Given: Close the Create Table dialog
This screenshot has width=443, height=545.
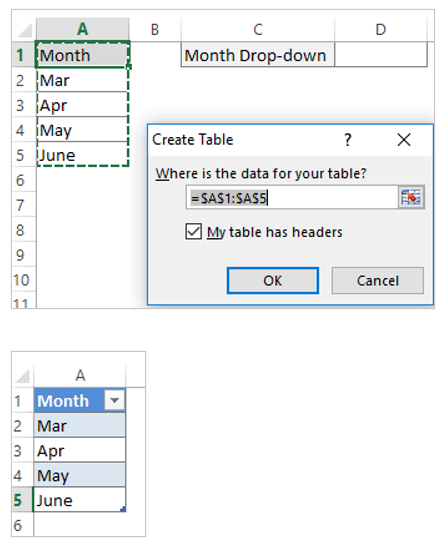Looking at the screenshot, I should (x=404, y=140).
